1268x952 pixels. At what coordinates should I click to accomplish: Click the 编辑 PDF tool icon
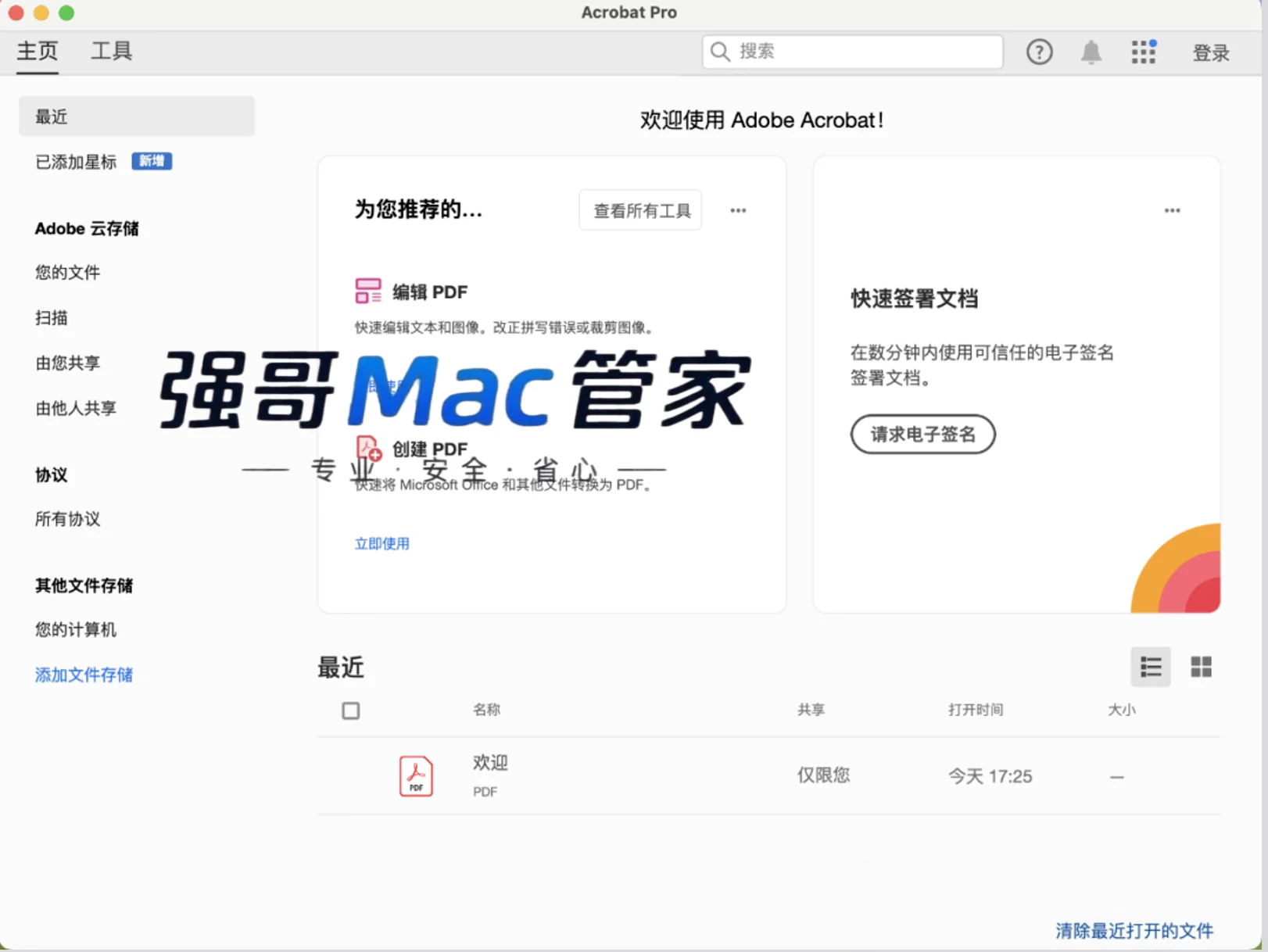coord(367,291)
